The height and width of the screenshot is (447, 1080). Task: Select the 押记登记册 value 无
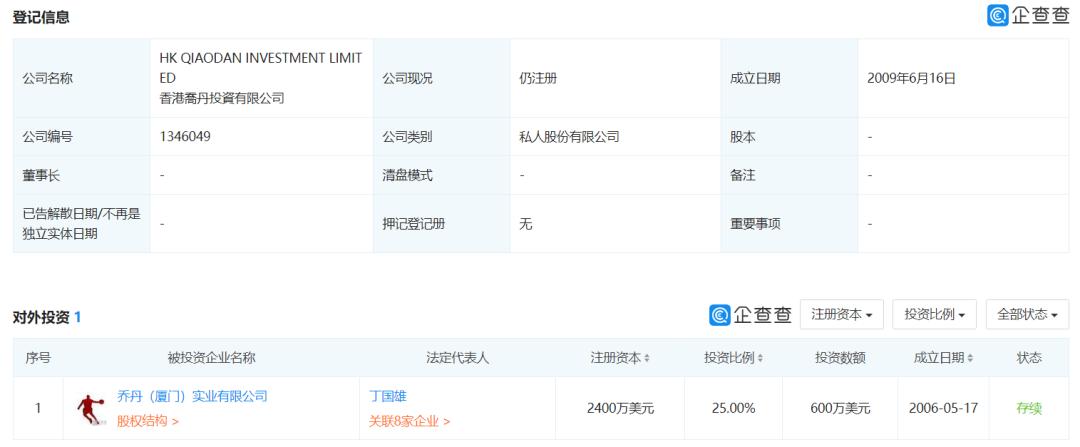526,225
